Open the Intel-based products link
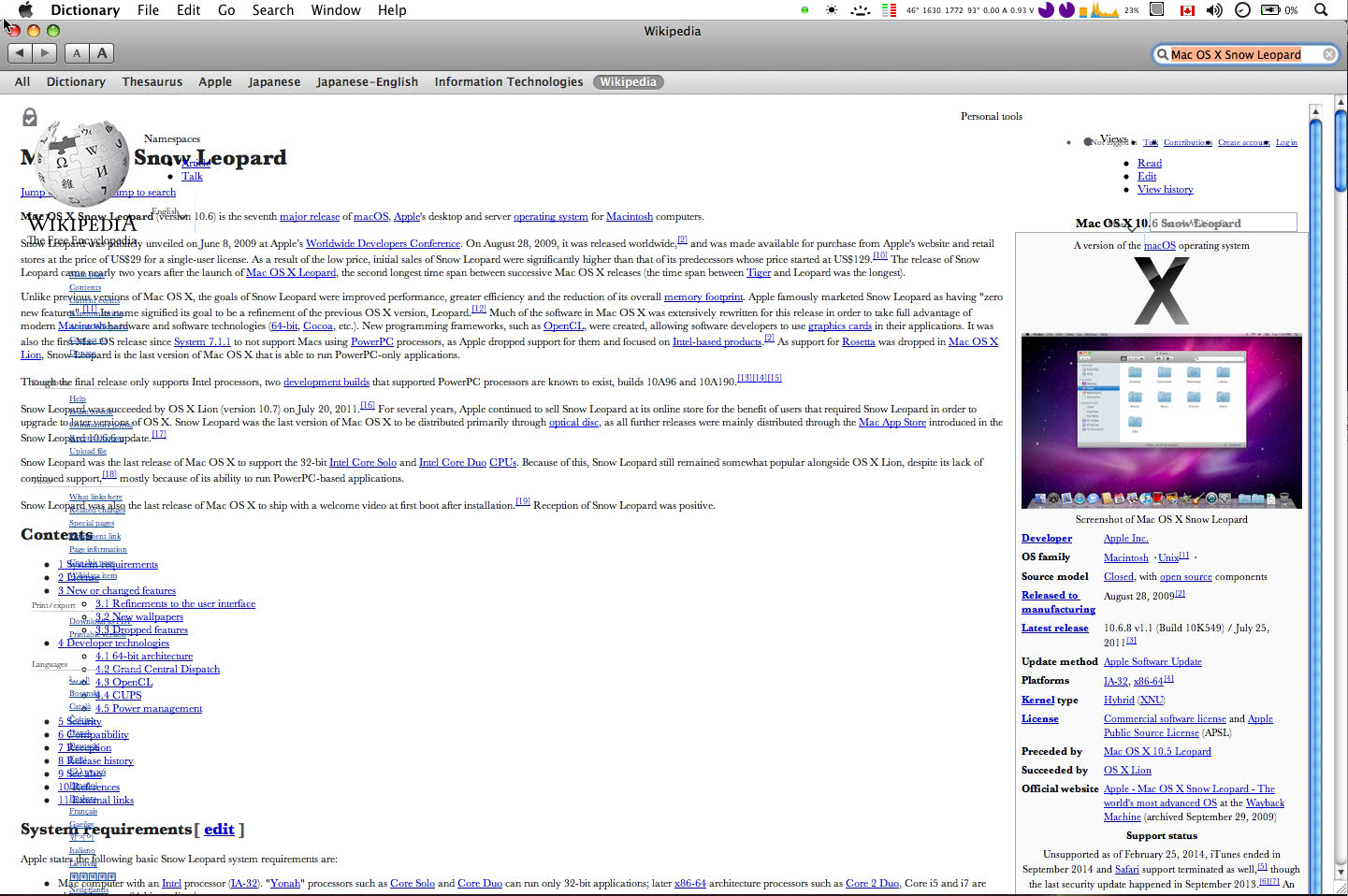The image size is (1348, 896). tap(717, 341)
